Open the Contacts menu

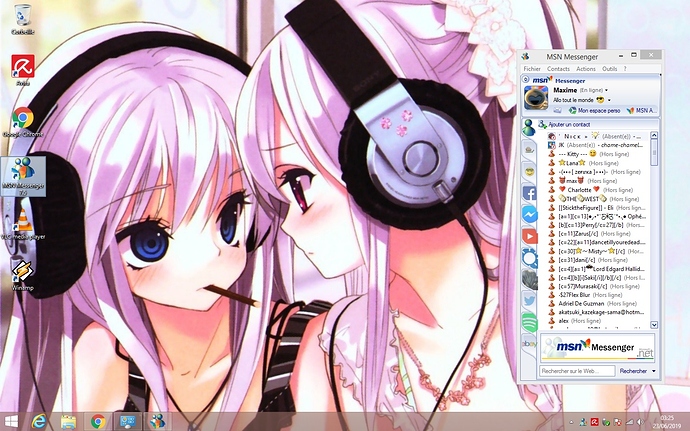click(x=558, y=69)
